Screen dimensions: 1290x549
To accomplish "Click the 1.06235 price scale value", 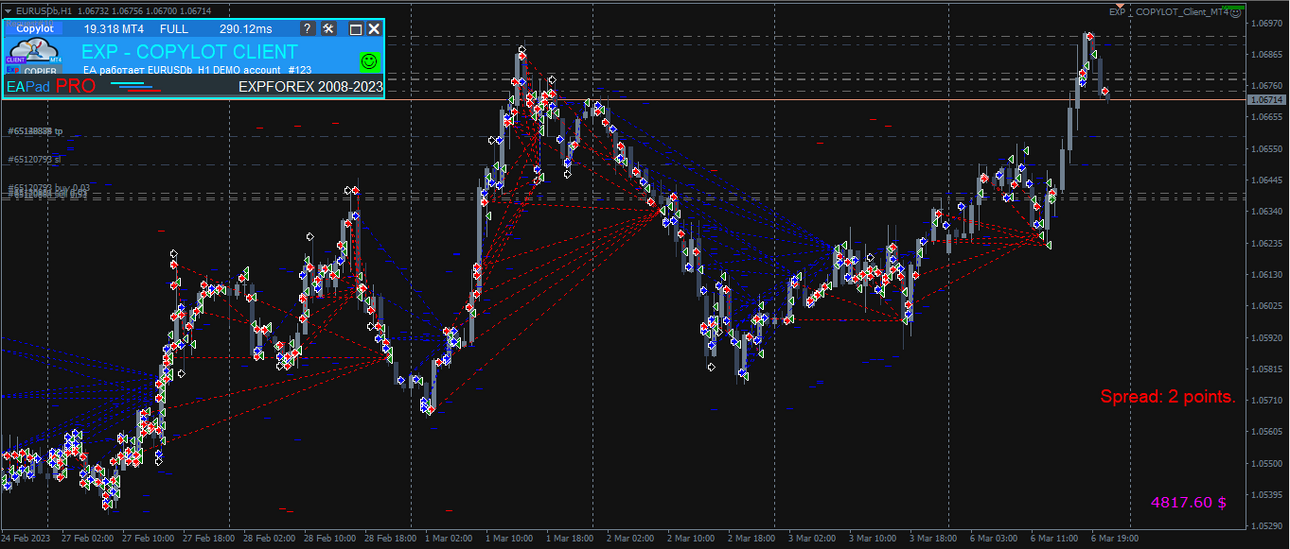I will click(x=1267, y=243).
